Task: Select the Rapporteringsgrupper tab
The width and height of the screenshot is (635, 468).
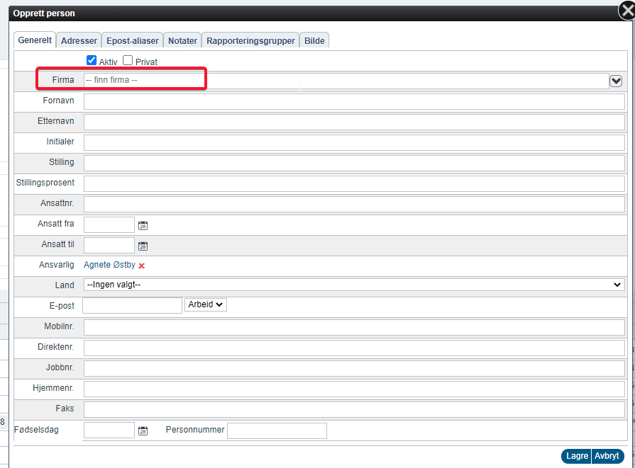Action: (x=250, y=41)
